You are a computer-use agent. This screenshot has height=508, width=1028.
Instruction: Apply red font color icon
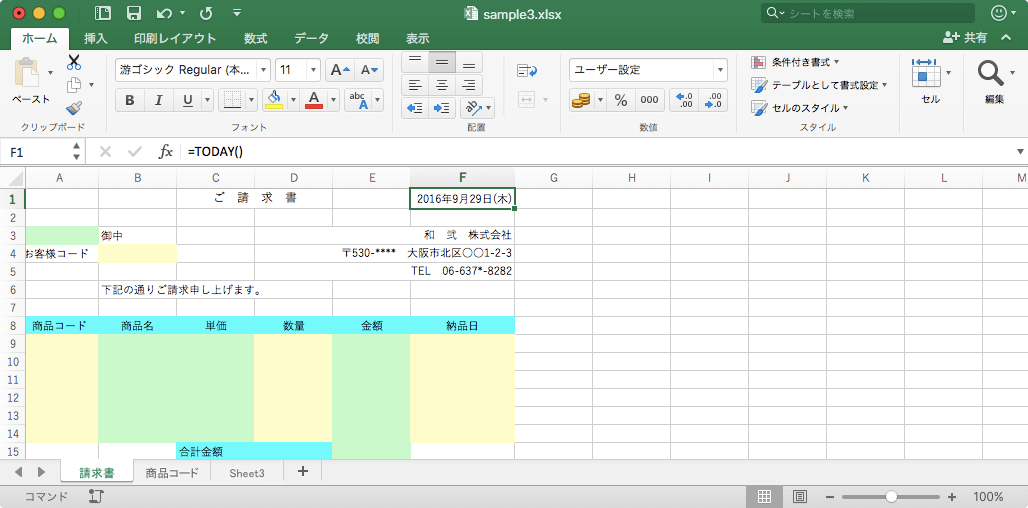(314, 100)
